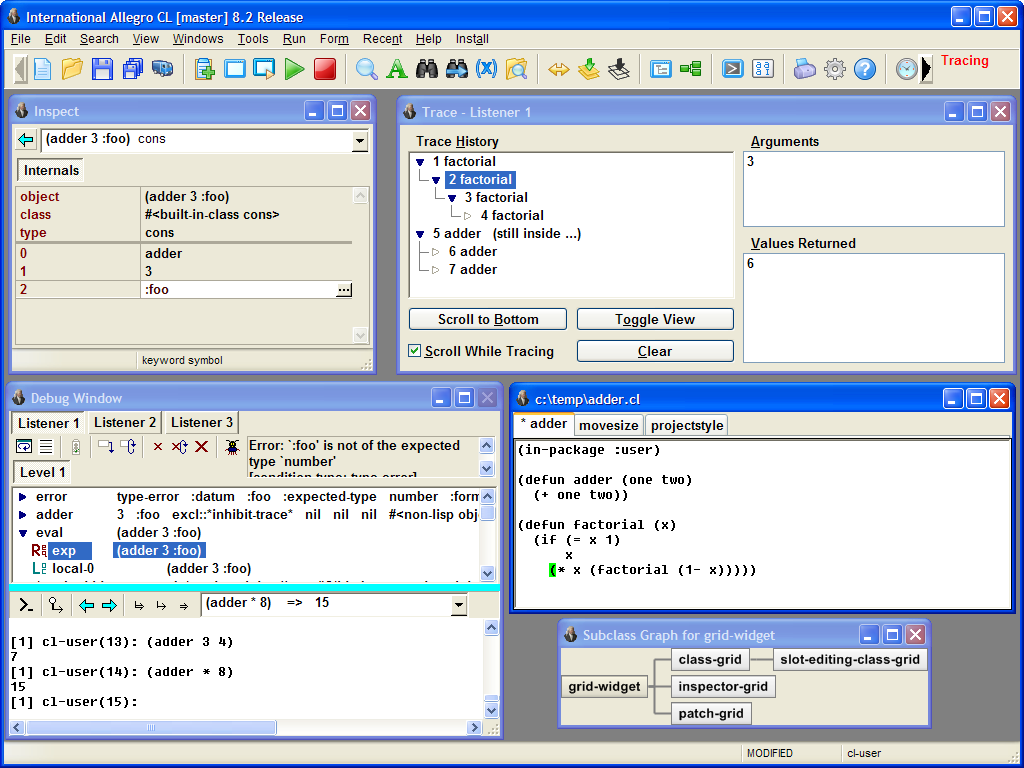1024x768 pixels.
Task: Open the Tools menu
Action: [253, 39]
